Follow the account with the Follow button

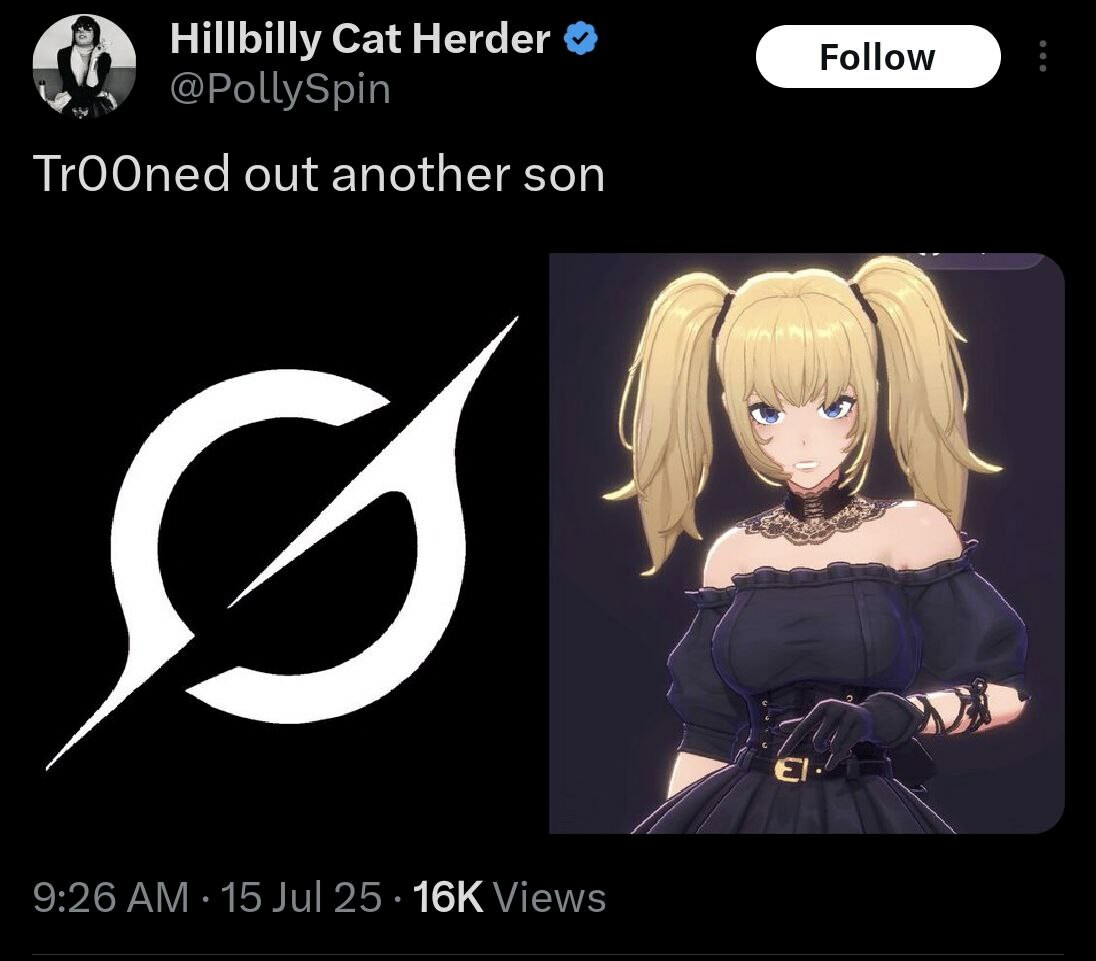[x=878, y=57]
